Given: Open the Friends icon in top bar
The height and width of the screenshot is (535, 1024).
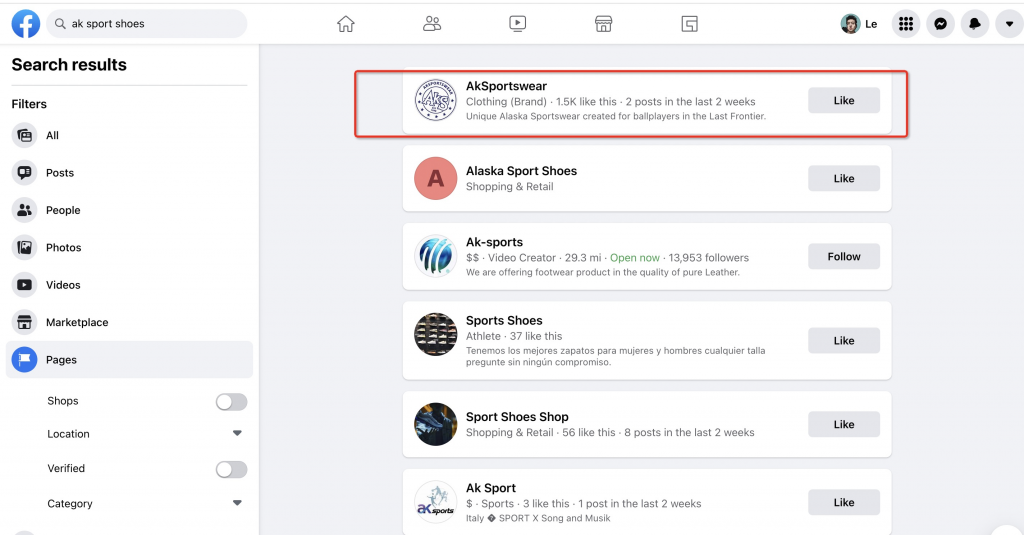Looking at the screenshot, I should pyautogui.click(x=432, y=24).
